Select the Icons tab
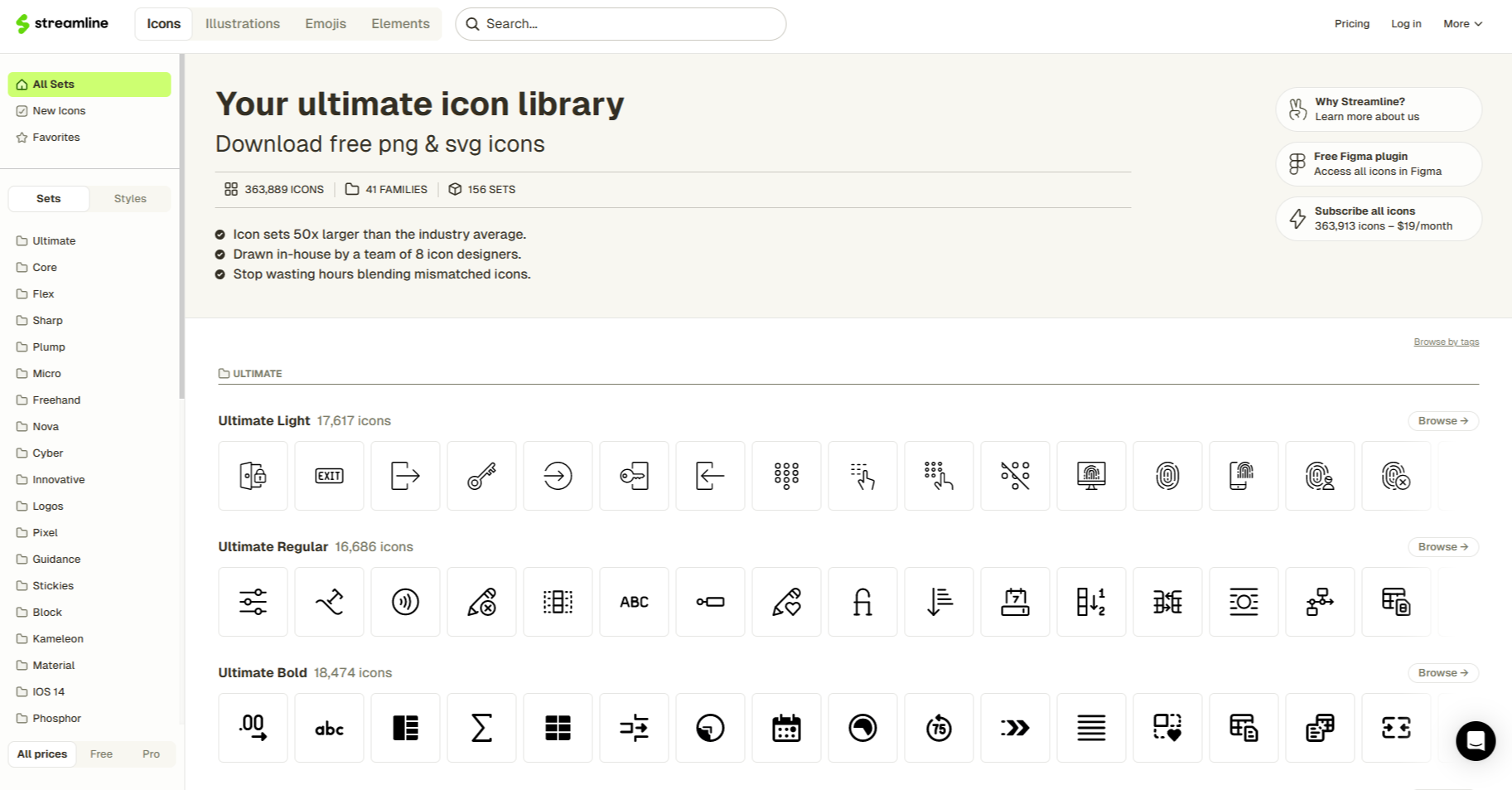This screenshot has width=1512, height=790. click(x=164, y=24)
